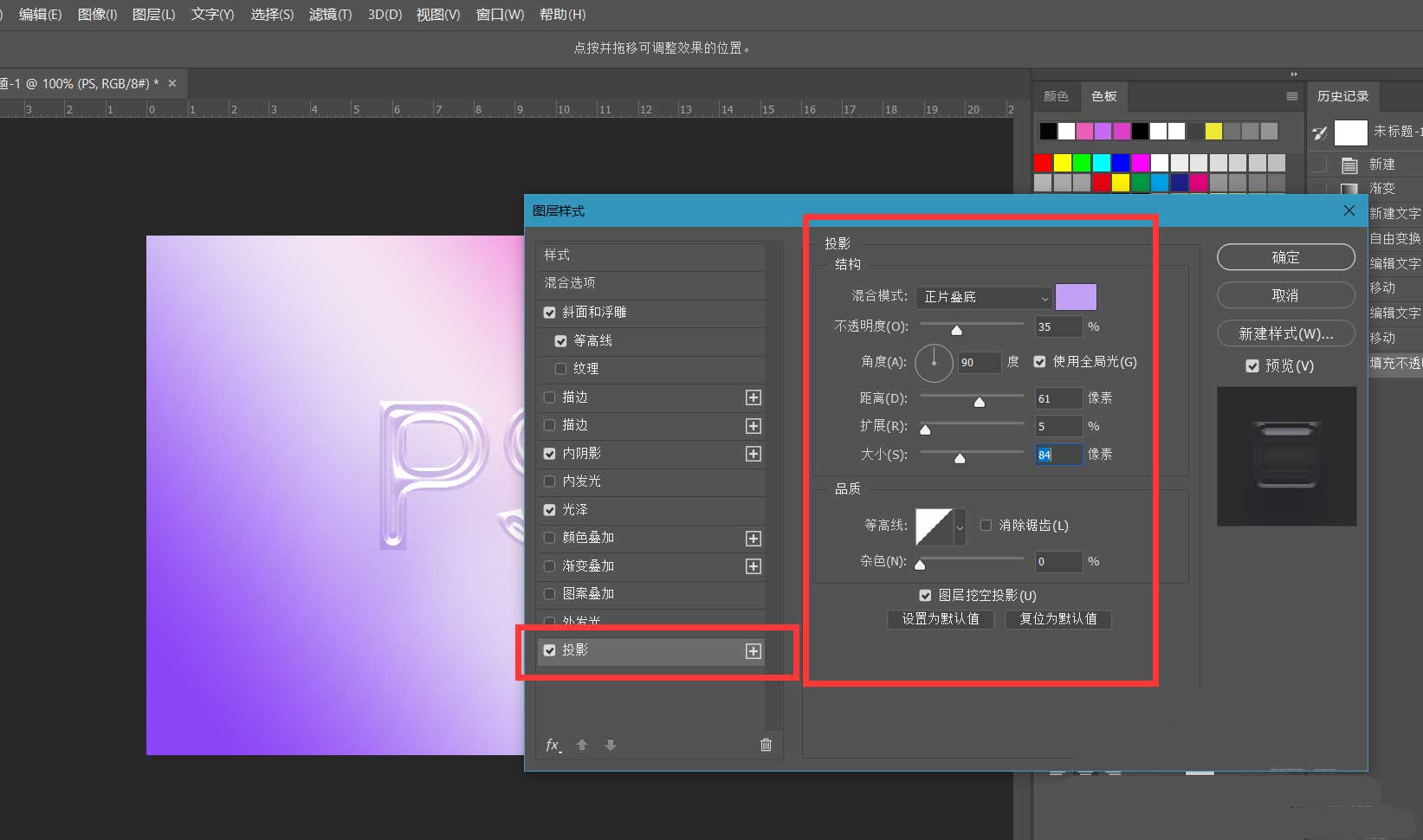Click 角度 value field showing 90
The width and height of the screenshot is (1423, 840).
(980, 363)
